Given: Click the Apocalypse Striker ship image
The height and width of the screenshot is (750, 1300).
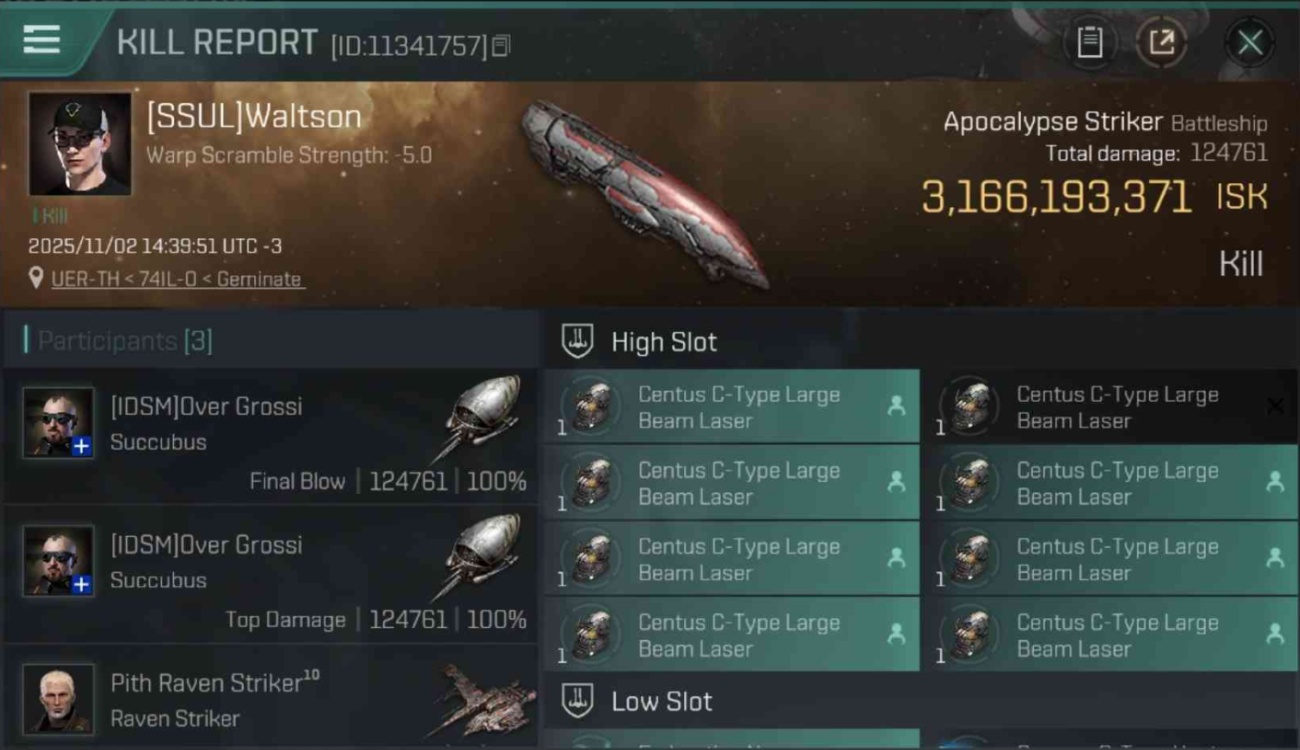Looking at the screenshot, I should [x=645, y=192].
